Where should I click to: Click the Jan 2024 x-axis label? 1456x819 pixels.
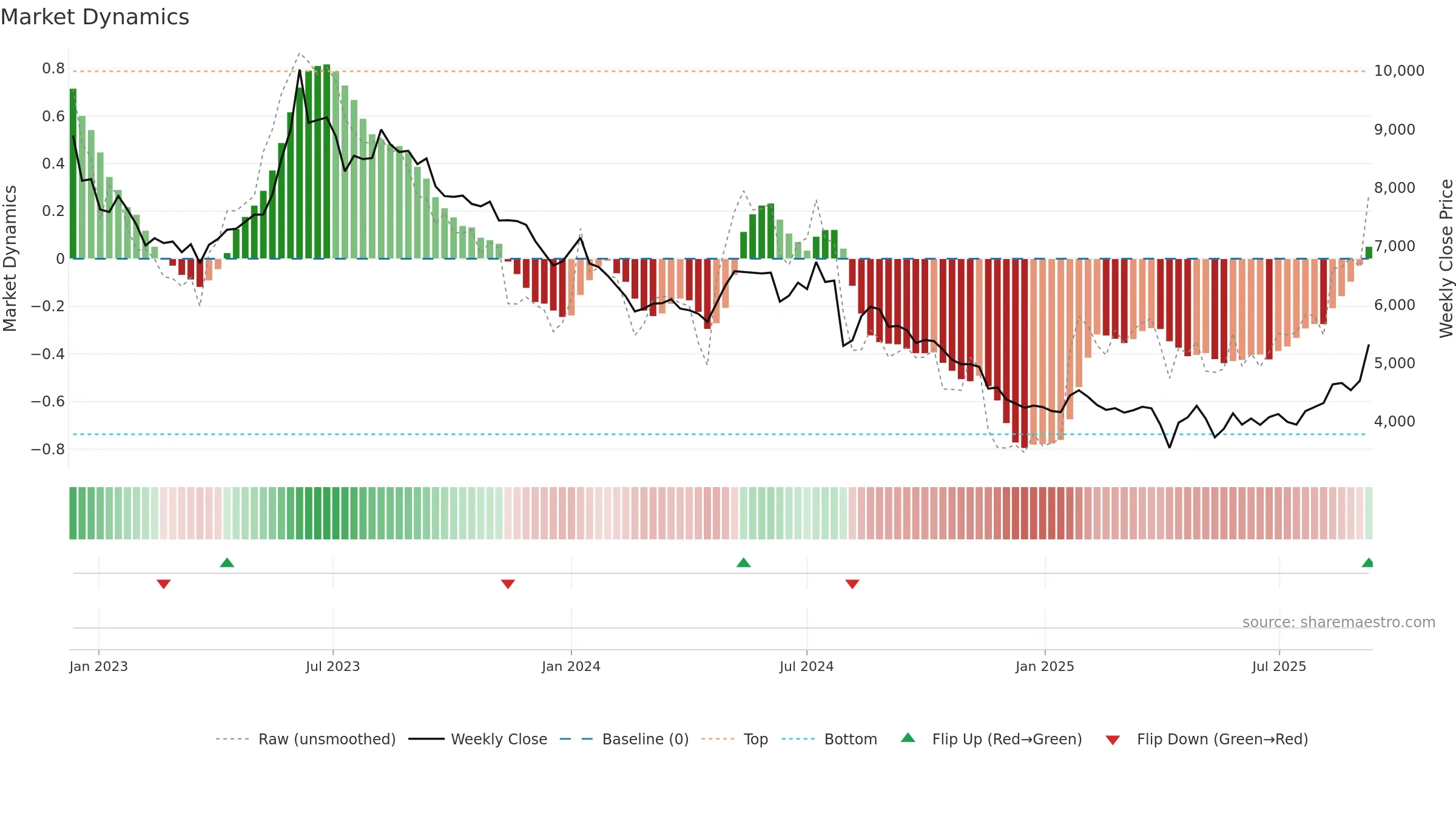[571, 666]
